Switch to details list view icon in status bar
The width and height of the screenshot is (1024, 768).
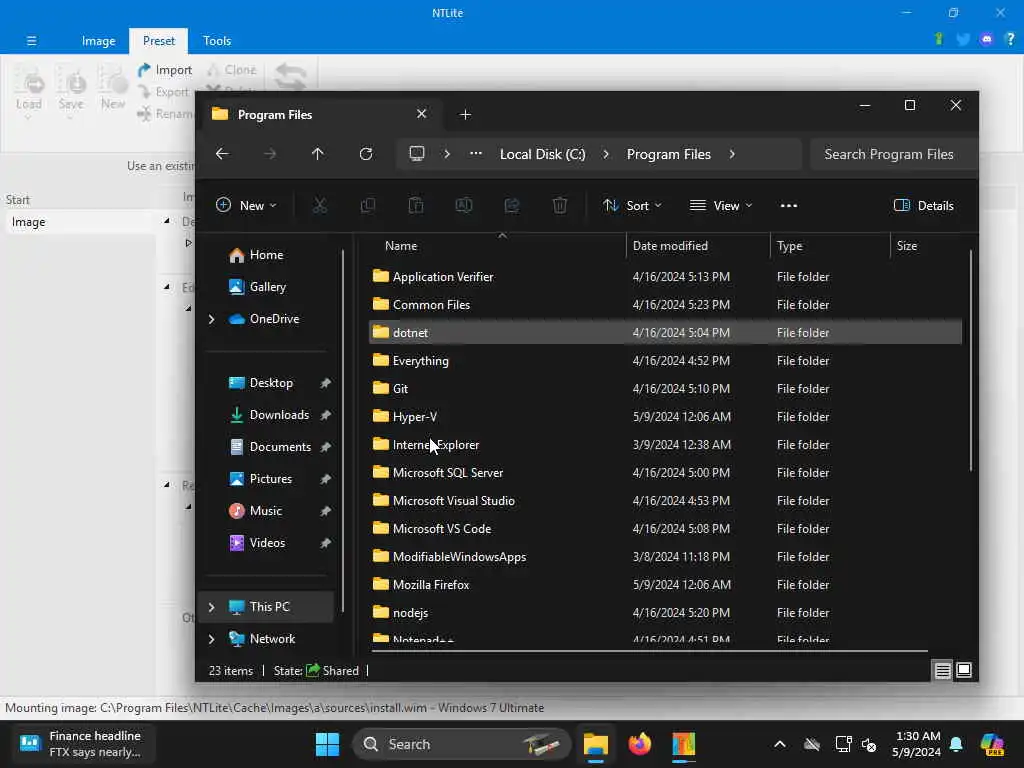[942, 671]
